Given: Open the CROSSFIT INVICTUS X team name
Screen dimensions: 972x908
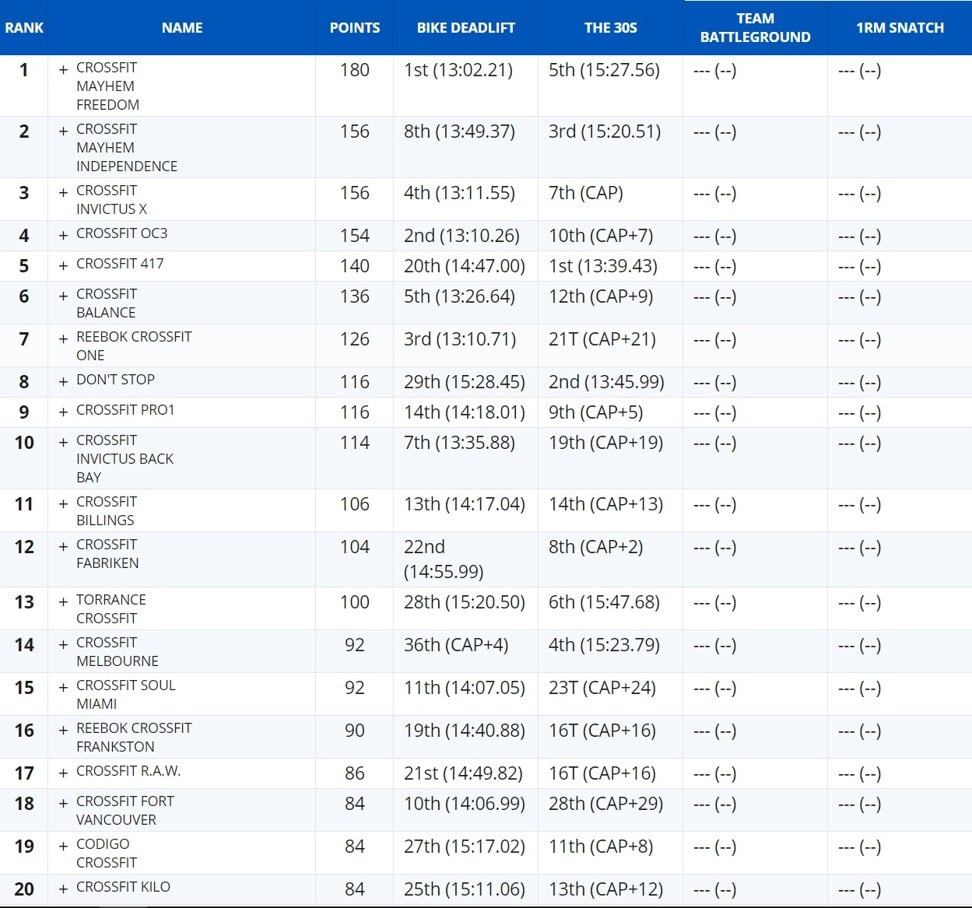Looking at the screenshot, I should click(x=112, y=200).
